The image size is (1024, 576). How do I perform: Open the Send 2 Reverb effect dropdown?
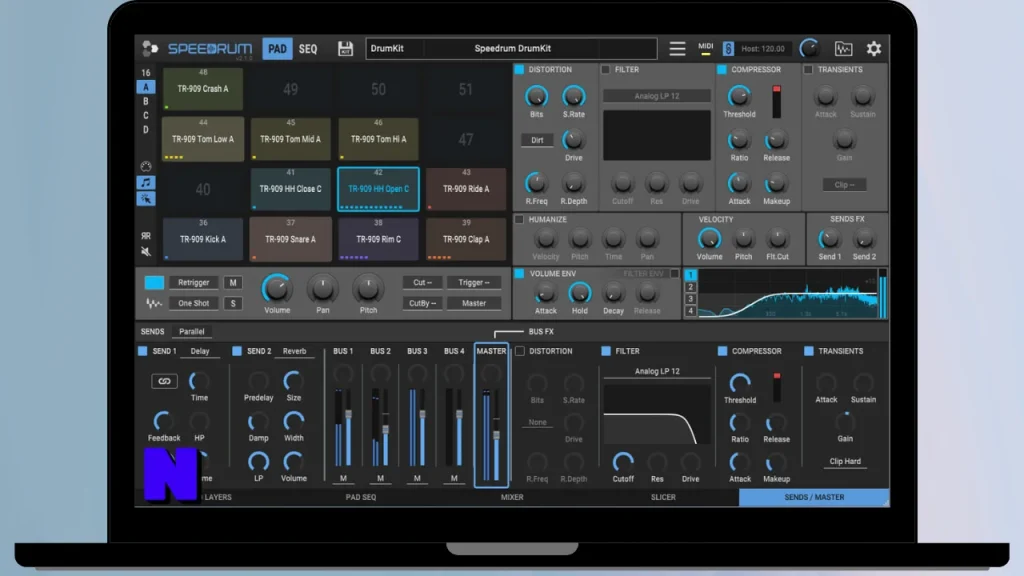tap(294, 351)
